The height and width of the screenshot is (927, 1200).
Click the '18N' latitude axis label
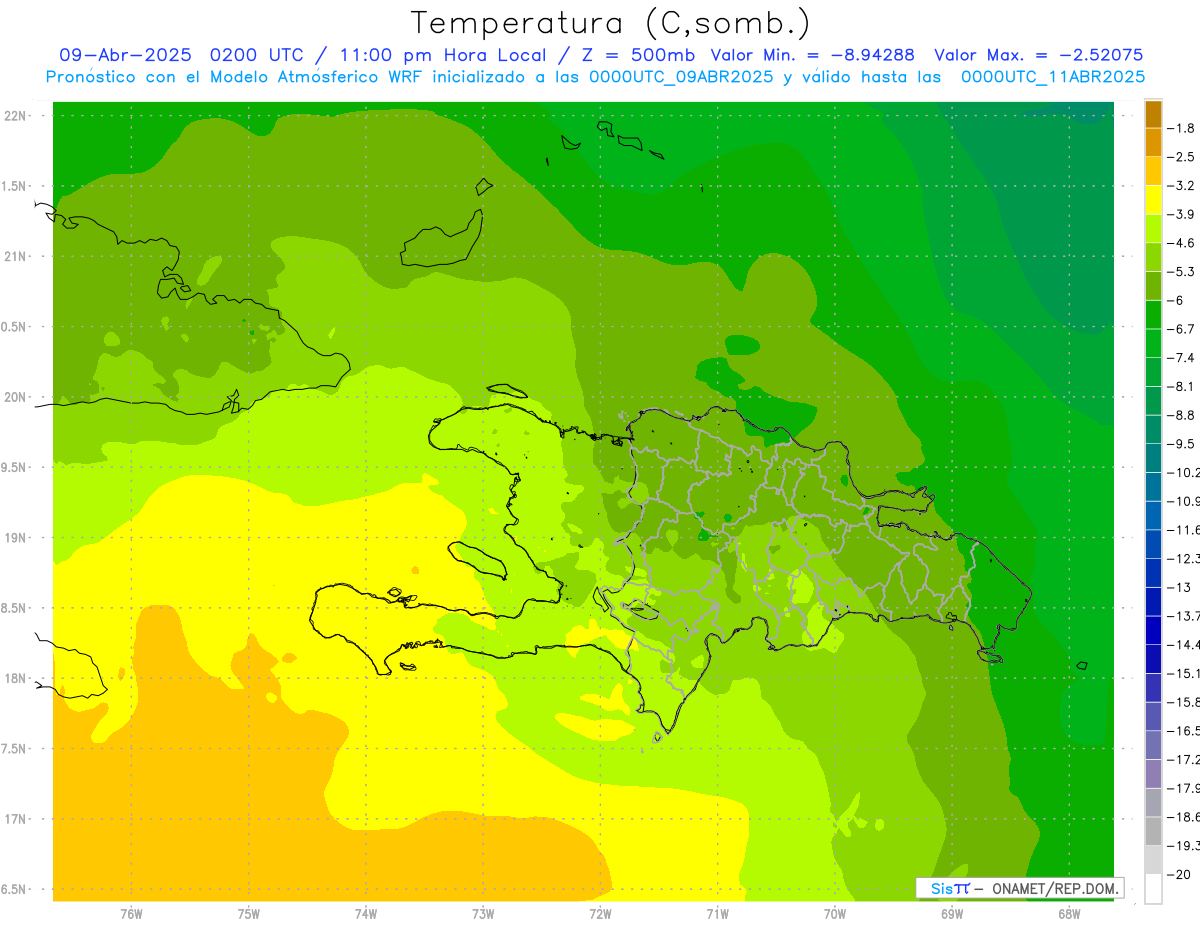(x=14, y=679)
